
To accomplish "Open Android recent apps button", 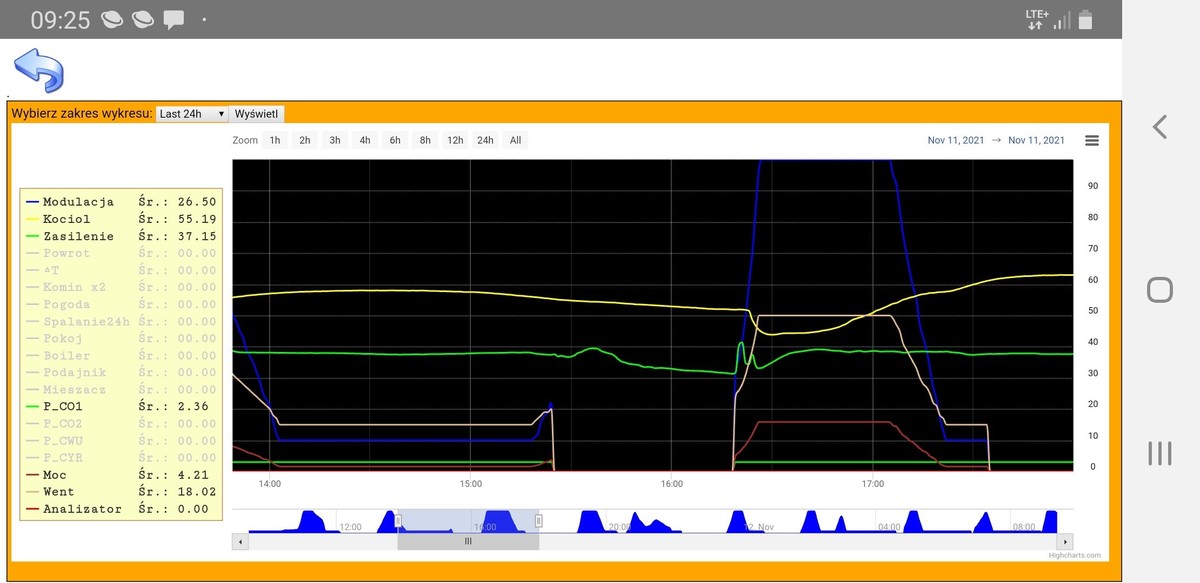I will tap(1159, 453).
